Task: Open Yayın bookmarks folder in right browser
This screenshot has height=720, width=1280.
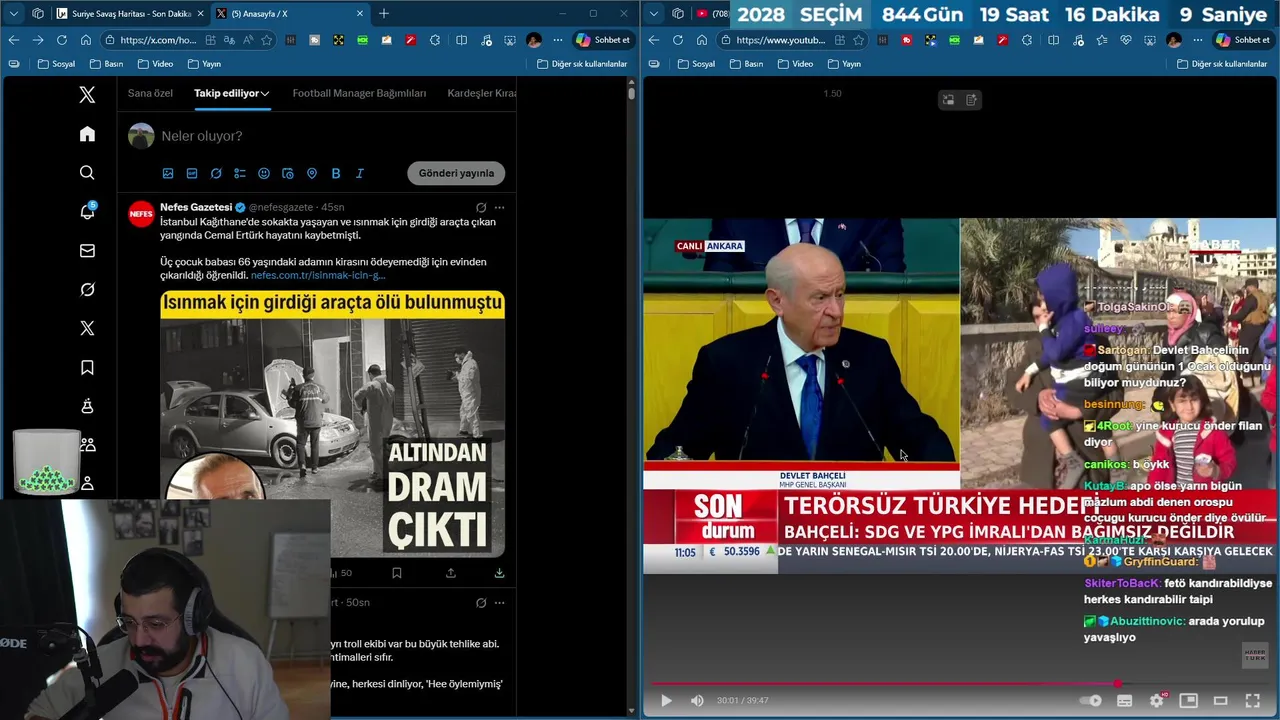Action: click(x=843, y=64)
